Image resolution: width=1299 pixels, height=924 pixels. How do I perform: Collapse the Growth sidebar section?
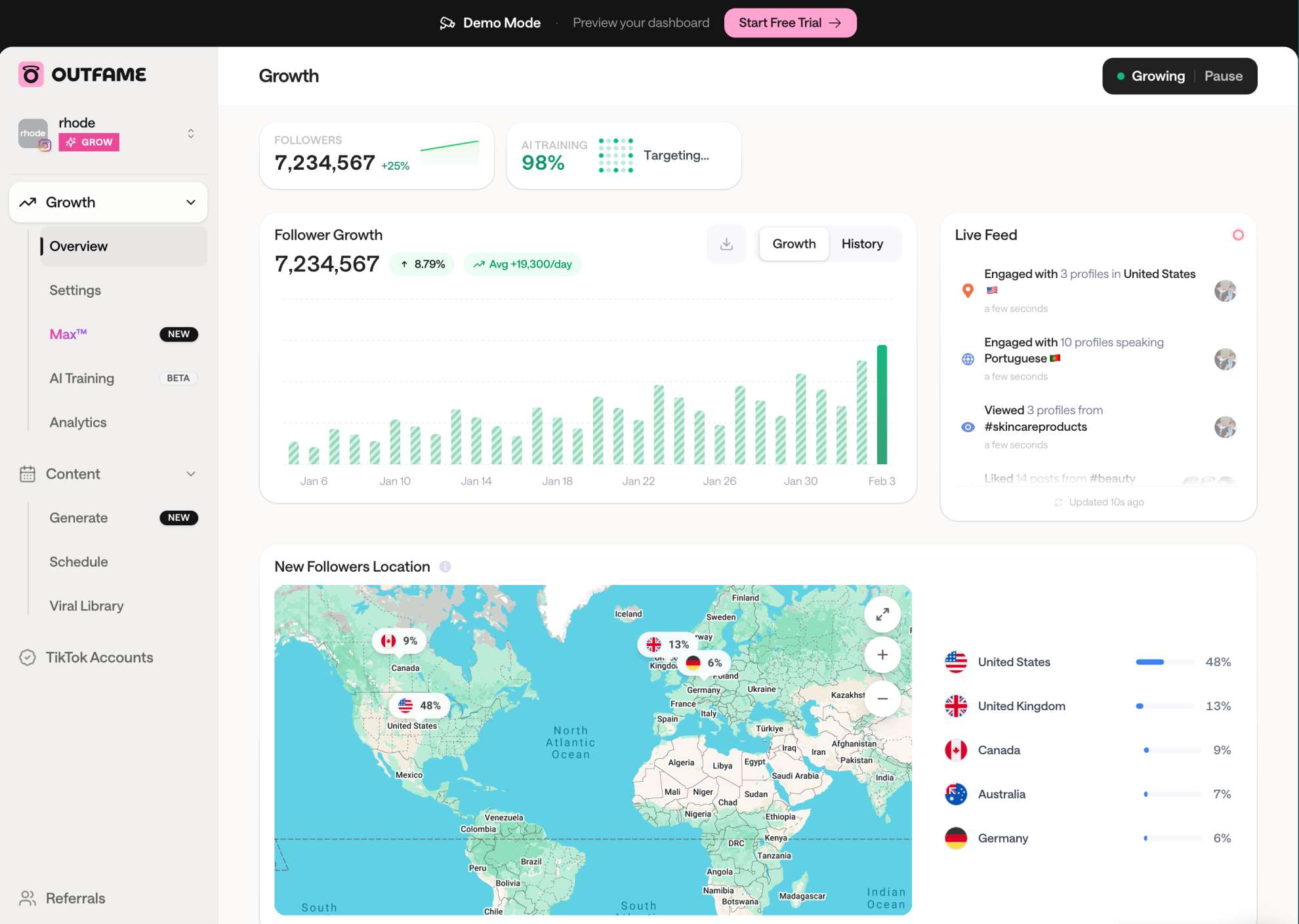(x=191, y=202)
